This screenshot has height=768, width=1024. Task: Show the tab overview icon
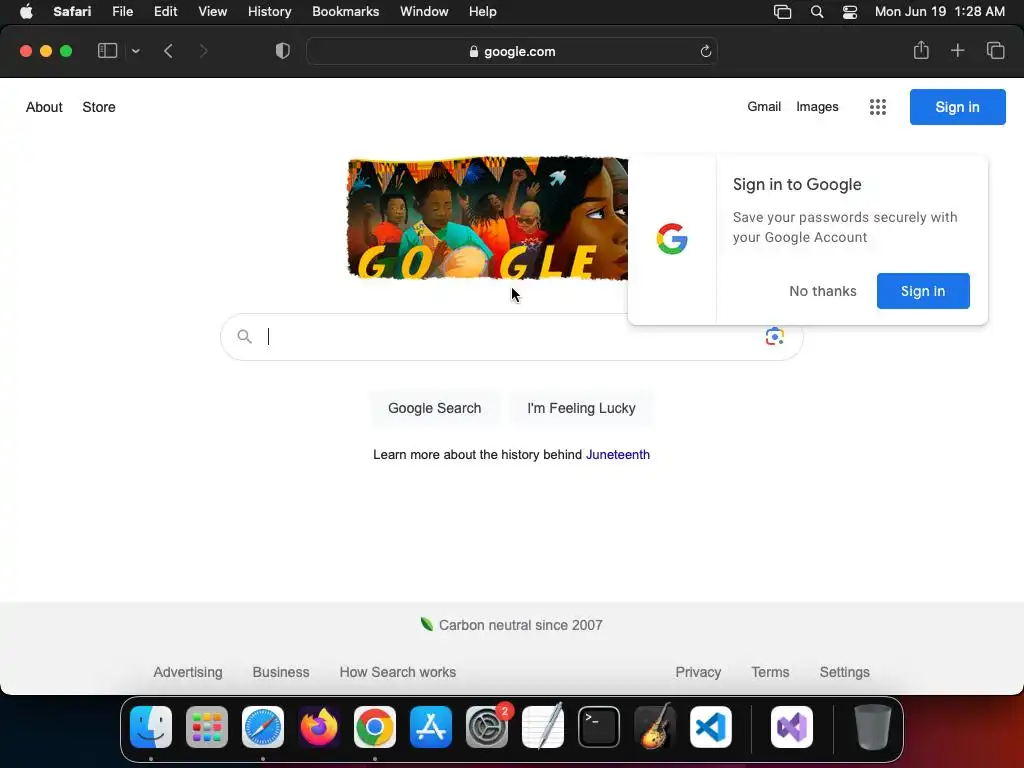[995, 50]
